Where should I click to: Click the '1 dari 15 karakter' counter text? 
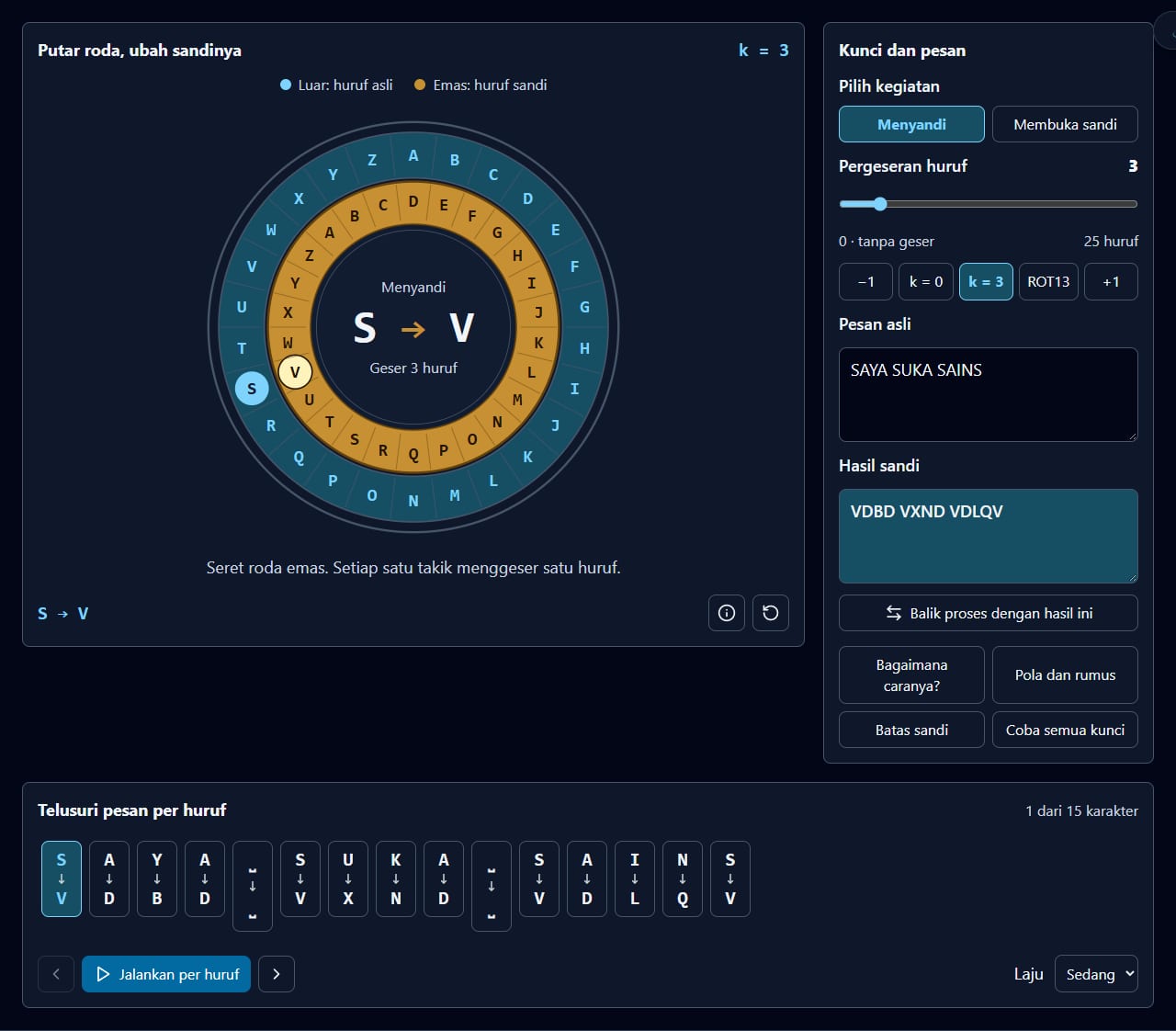1081,810
